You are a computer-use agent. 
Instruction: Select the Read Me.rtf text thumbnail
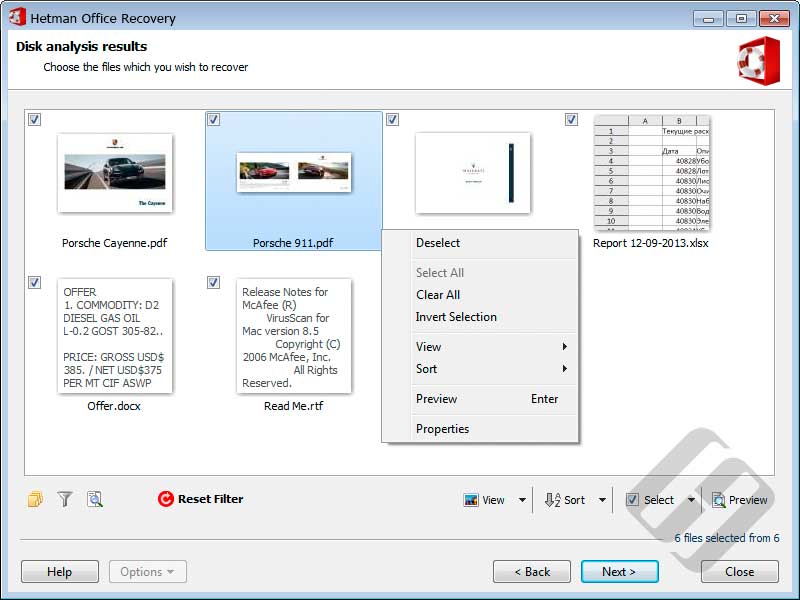[x=294, y=336]
